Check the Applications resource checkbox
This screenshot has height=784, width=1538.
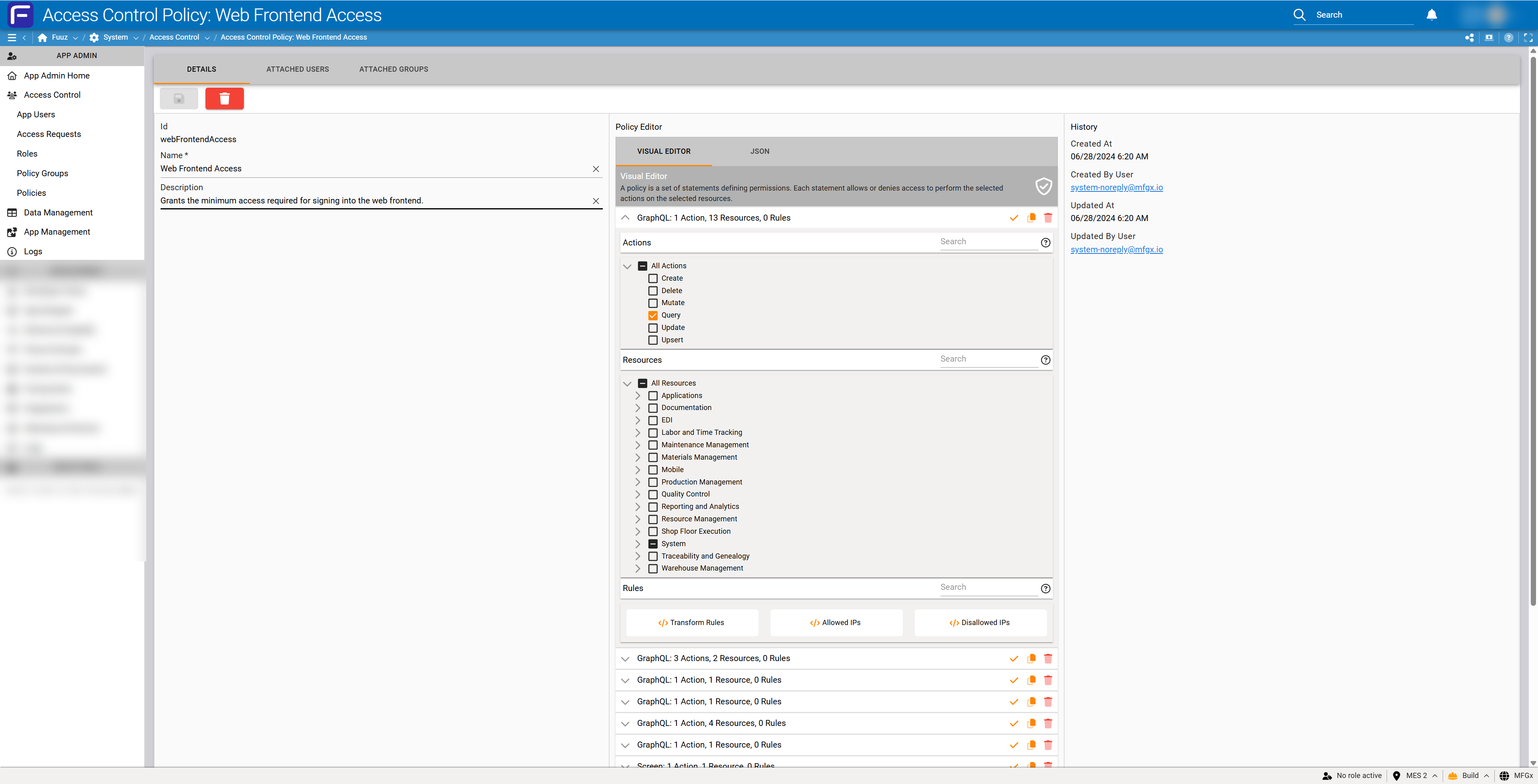click(x=653, y=396)
